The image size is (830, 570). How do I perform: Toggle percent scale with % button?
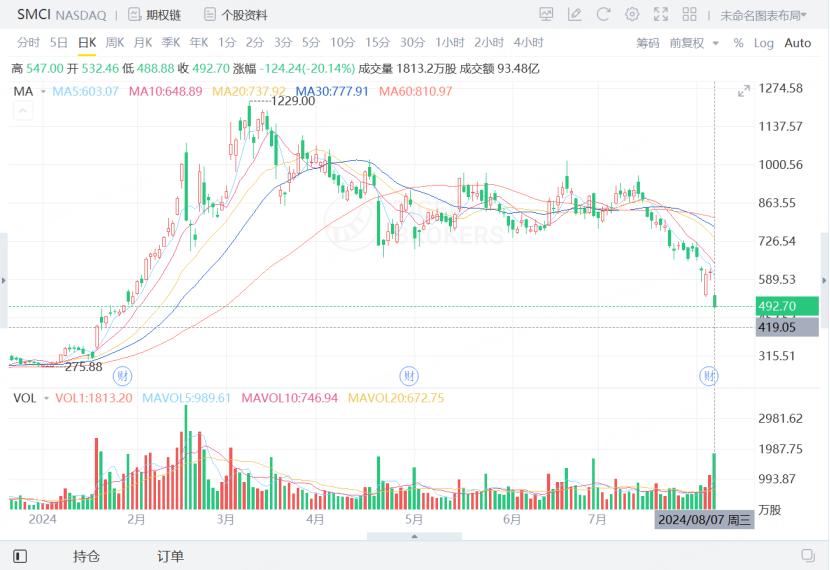tap(738, 43)
